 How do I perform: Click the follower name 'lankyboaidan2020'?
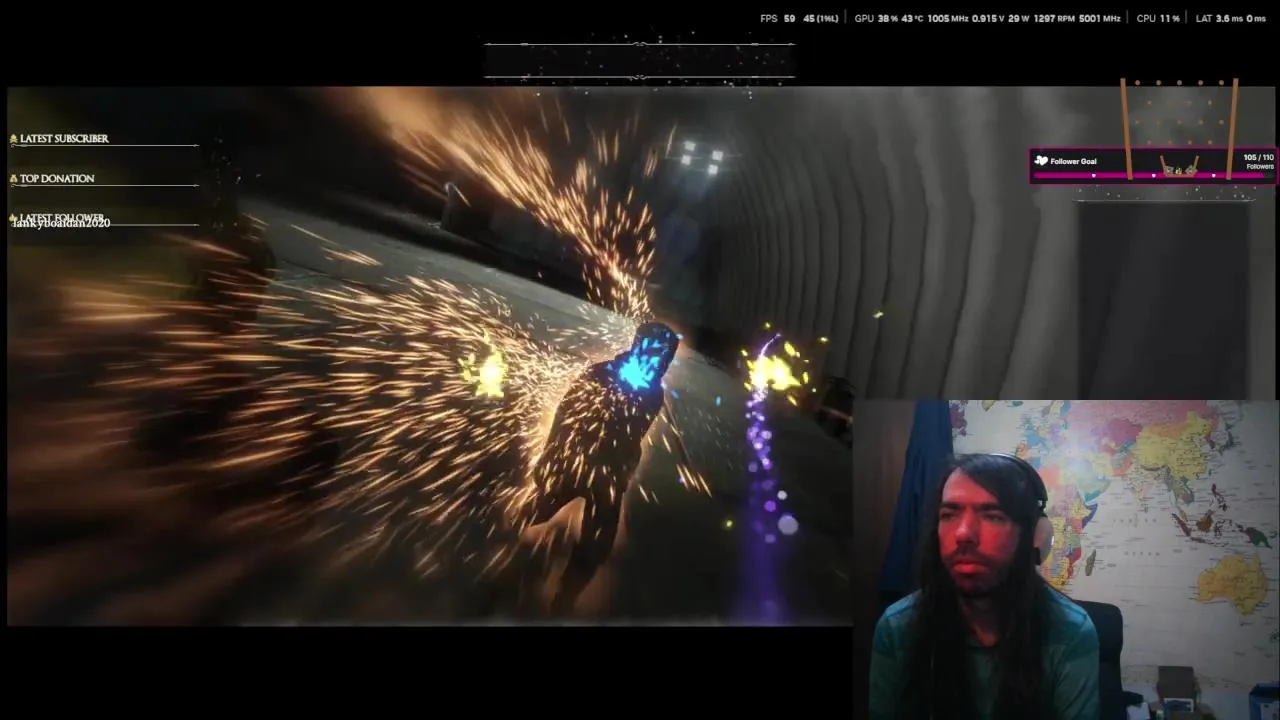click(x=61, y=223)
